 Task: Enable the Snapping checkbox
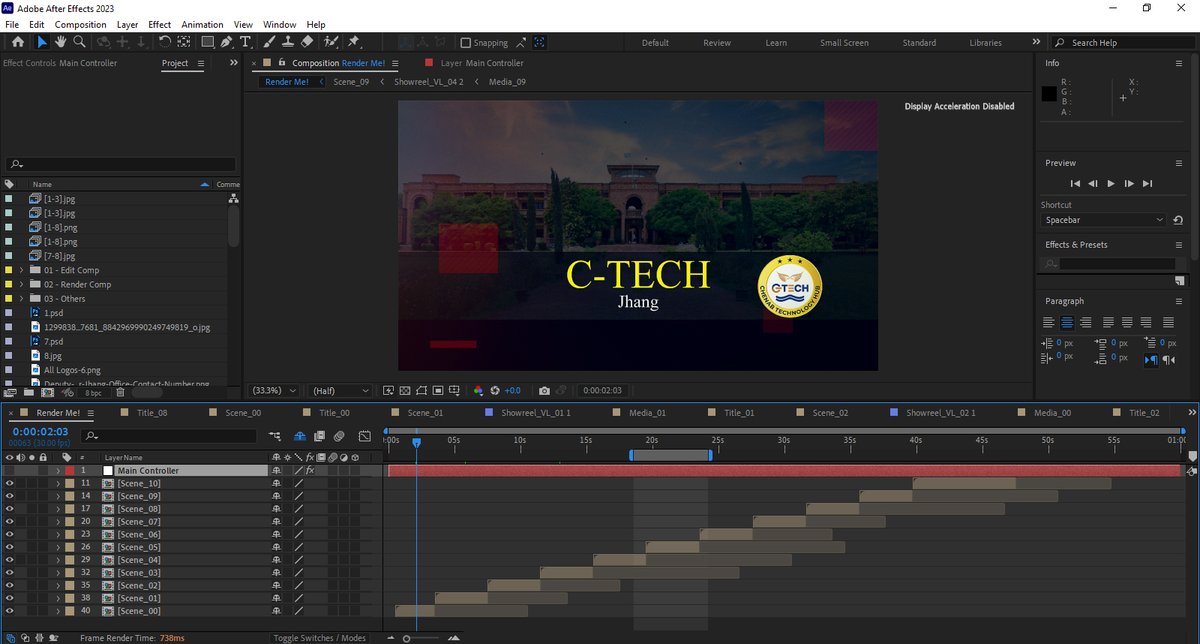(466, 43)
